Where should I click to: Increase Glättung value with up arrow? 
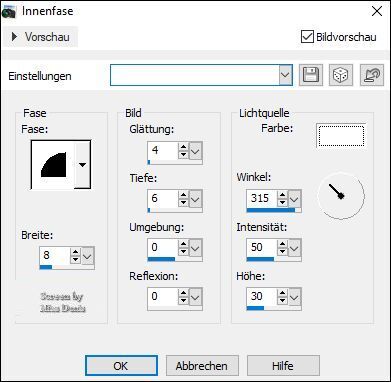(x=183, y=147)
